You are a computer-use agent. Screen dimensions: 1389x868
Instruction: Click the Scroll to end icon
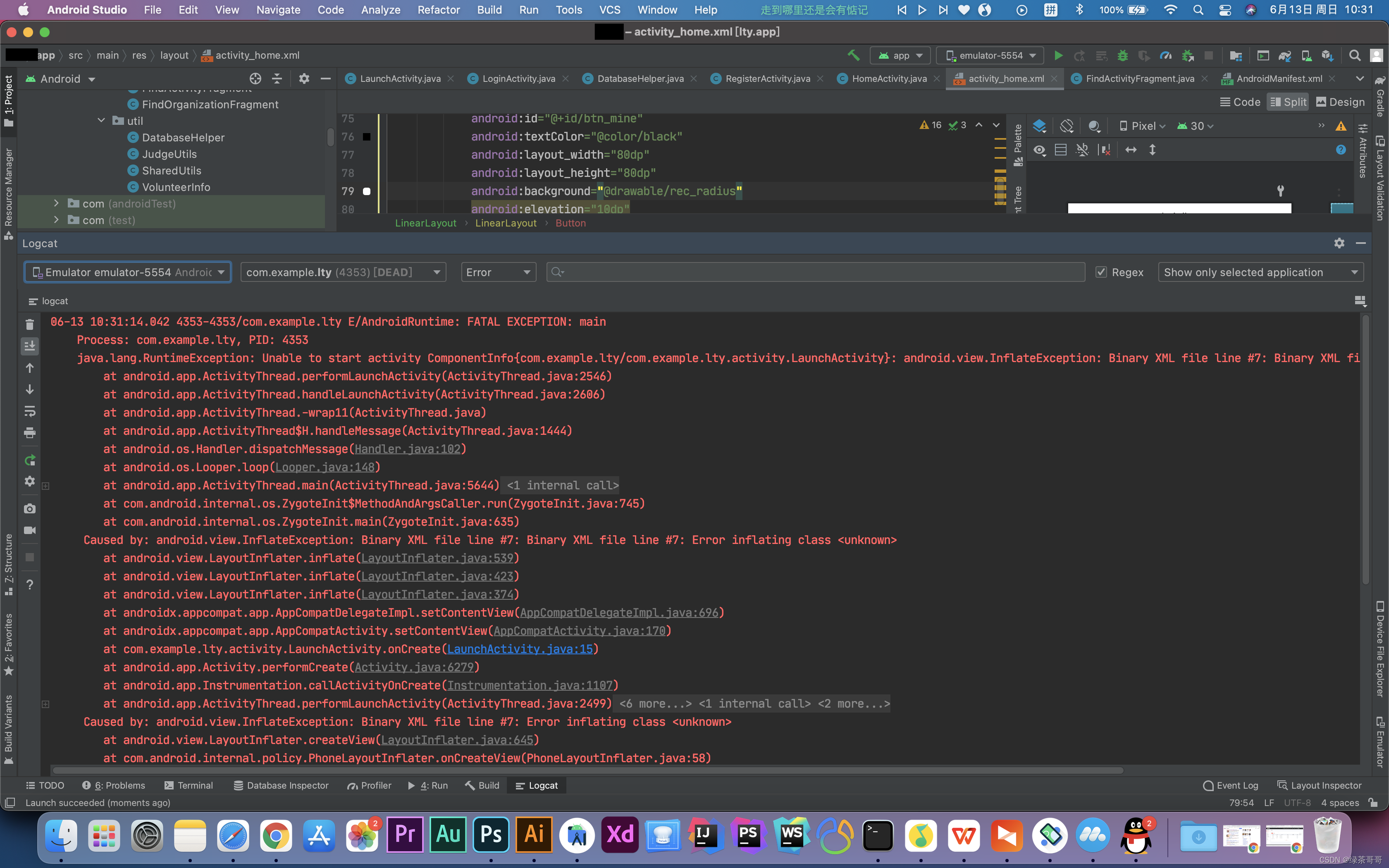pyautogui.click(x=30, y=346)
